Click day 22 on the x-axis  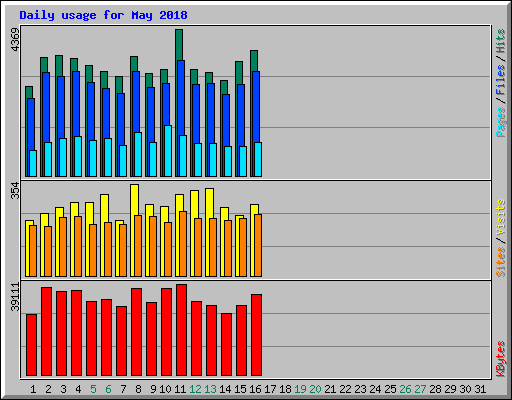[345, 389]
